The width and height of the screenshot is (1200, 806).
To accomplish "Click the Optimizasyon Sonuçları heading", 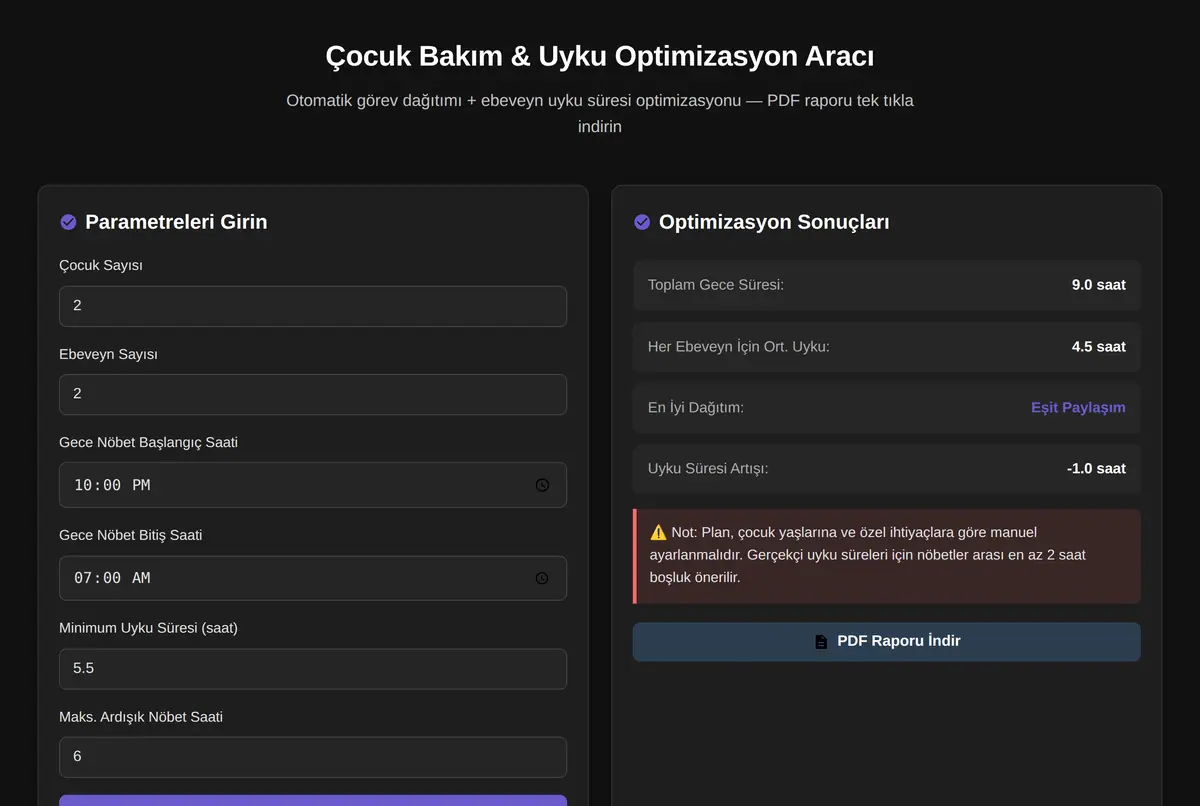I will [774, 222].
